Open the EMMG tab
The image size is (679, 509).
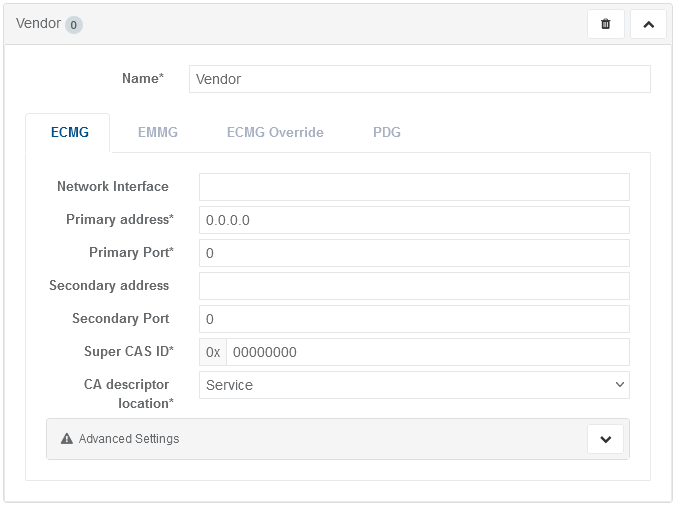[x=157, y=132]
